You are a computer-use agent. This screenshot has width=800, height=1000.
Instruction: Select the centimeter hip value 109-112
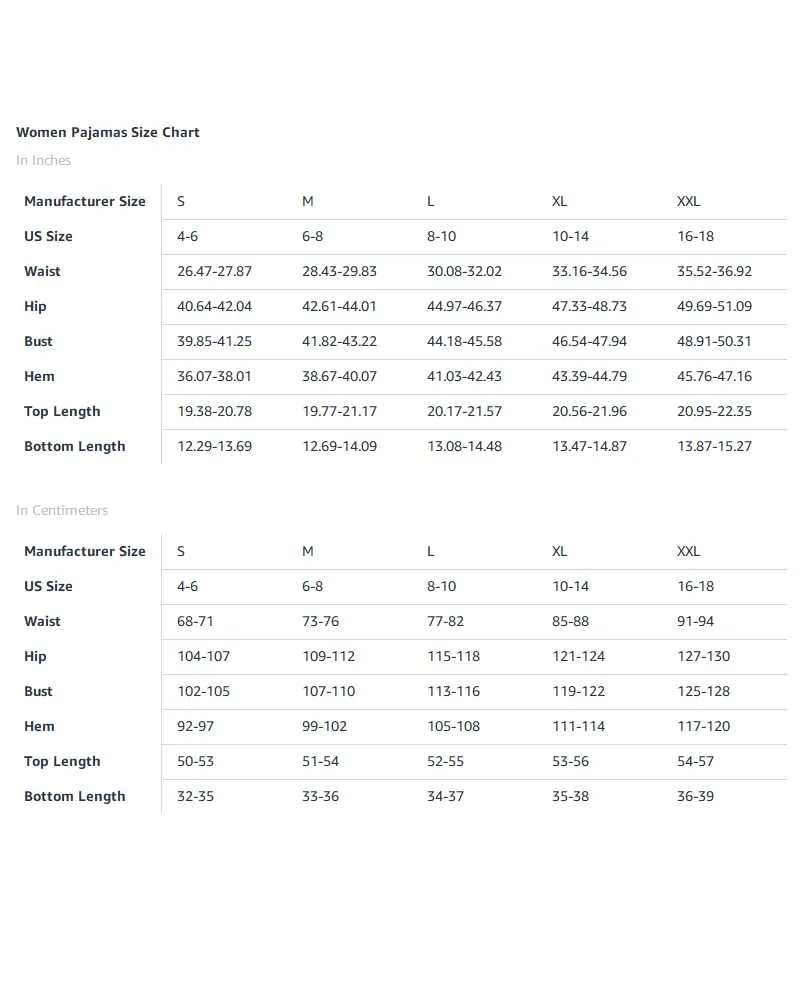click(x=328, y=656)
